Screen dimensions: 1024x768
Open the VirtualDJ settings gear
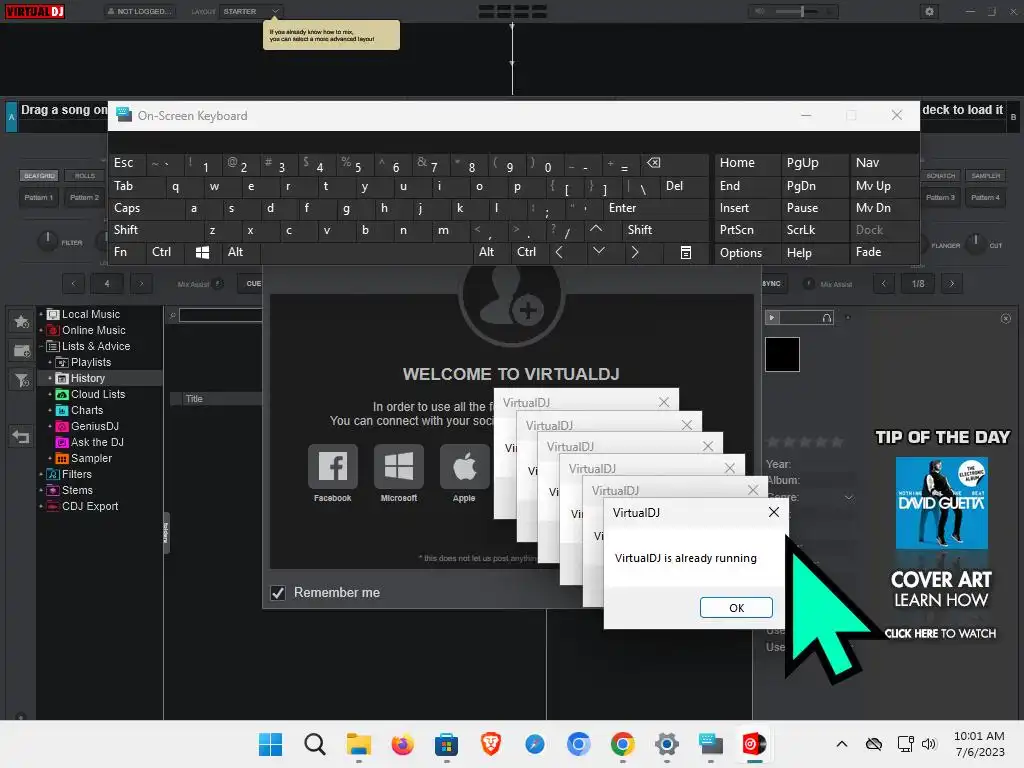pyautogui.click(x=929, y=11)
